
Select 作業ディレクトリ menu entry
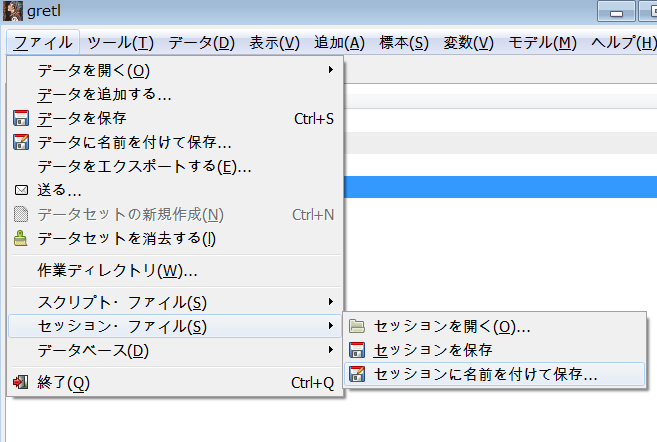click(117, 270)
